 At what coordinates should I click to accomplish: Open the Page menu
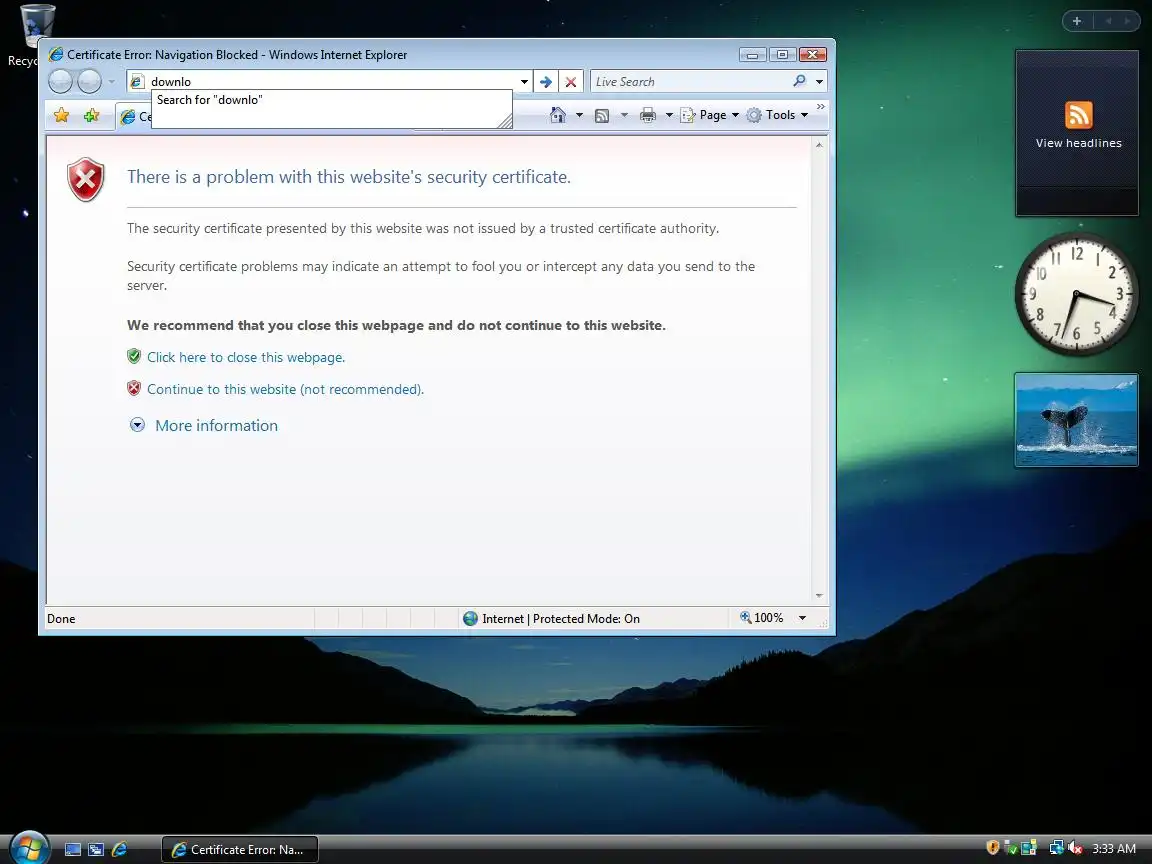[709, 115]
